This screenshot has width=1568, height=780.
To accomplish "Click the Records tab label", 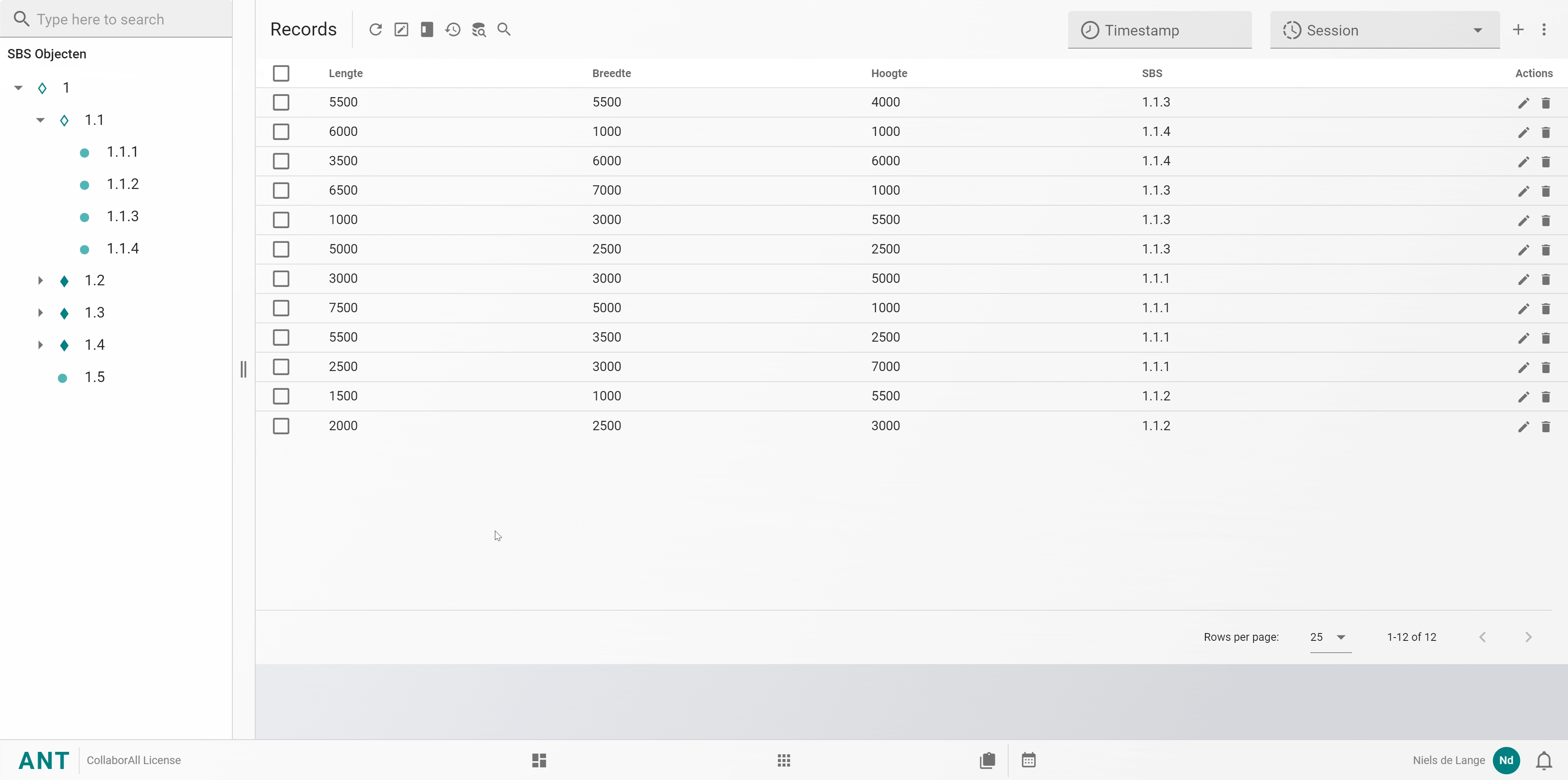I will tap(303, 29).
